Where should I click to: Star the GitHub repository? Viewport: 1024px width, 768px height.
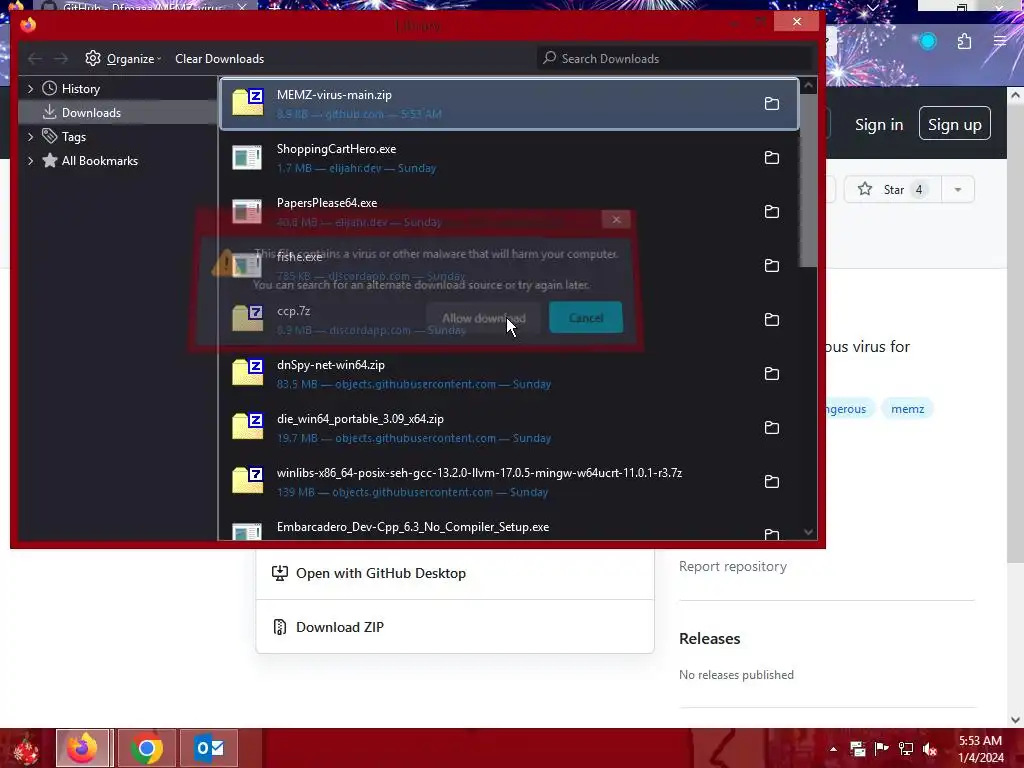pos(892,189)
